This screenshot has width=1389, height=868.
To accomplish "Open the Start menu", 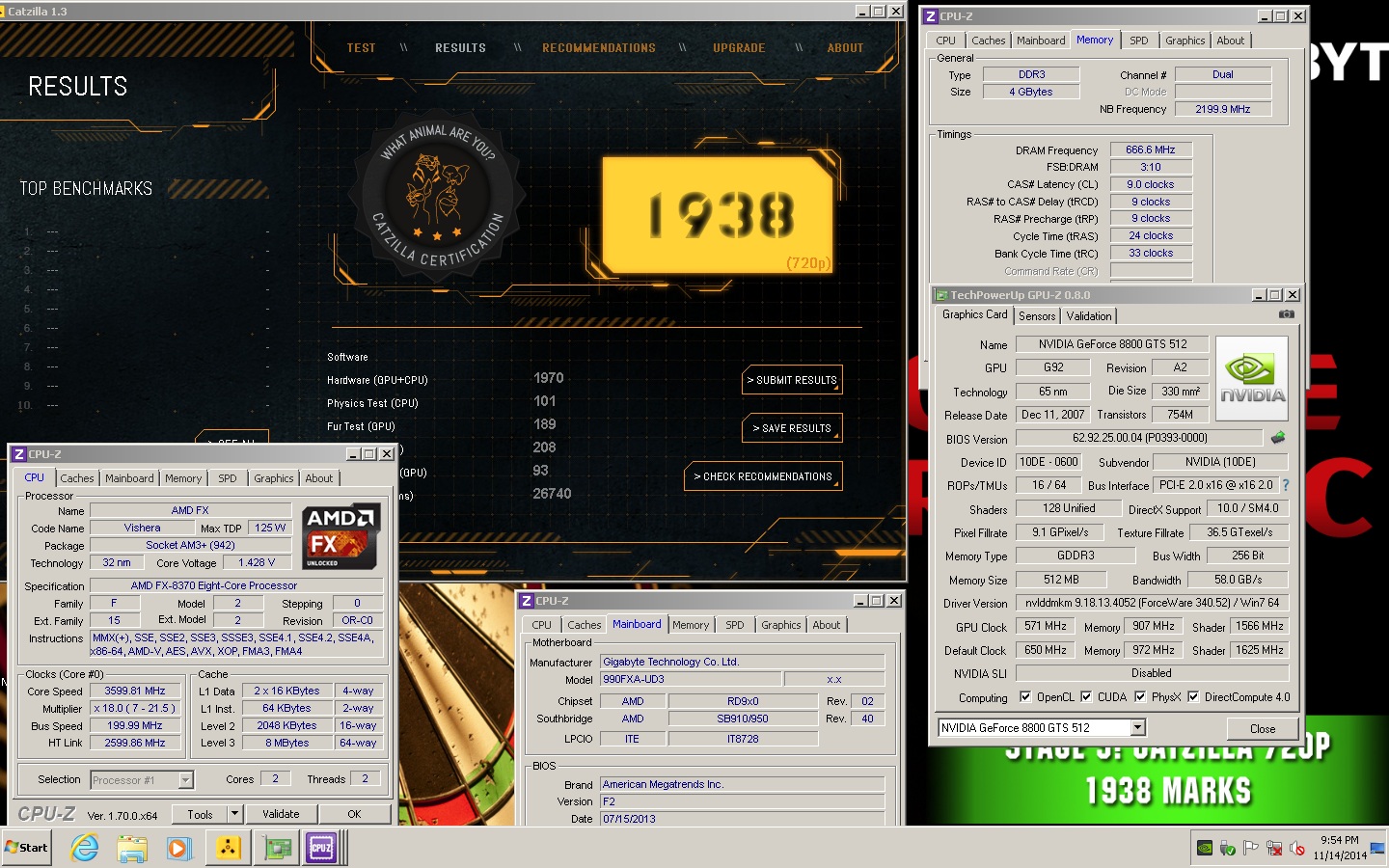I will tap(26, 848).
